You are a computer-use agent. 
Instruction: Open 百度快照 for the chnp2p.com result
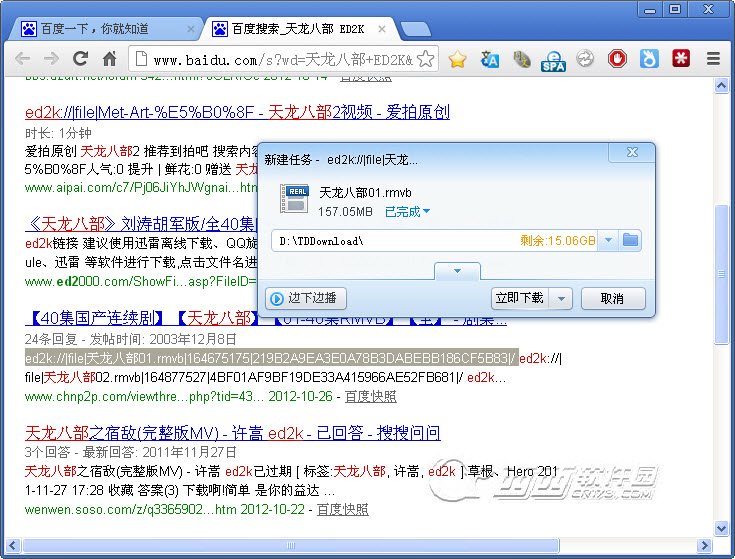tap(370, 396)
